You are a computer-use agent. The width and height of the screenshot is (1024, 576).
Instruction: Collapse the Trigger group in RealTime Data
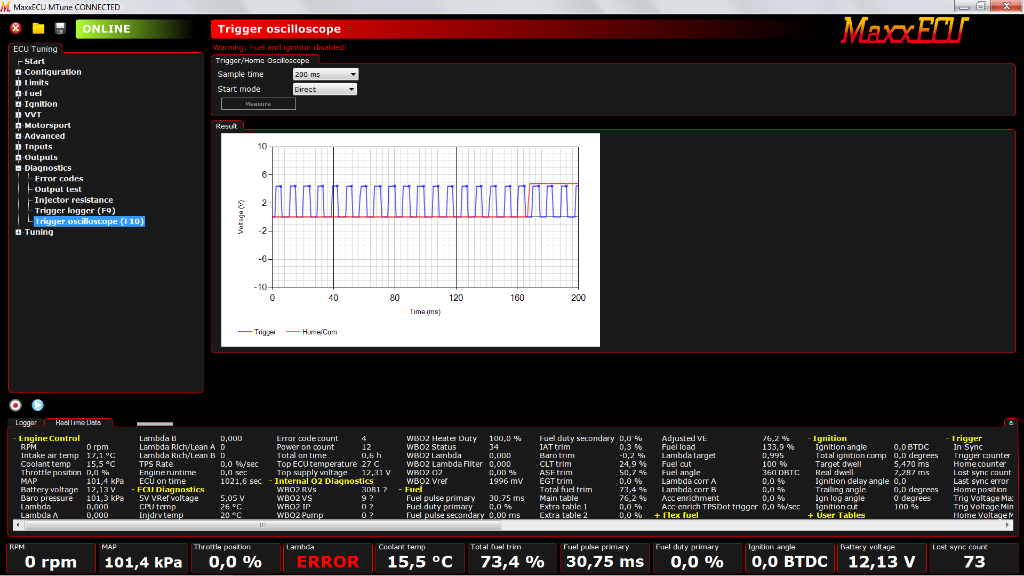click(x=948, y=439)
